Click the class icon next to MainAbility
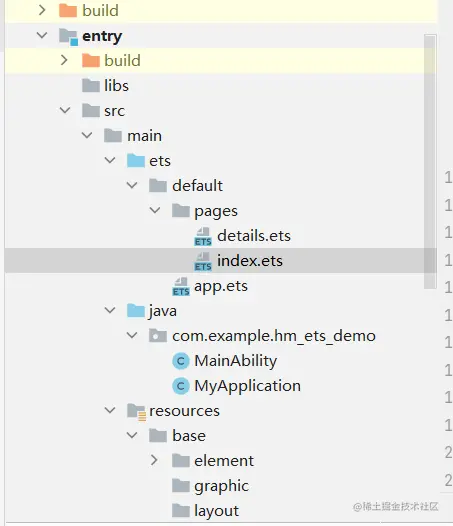The image size is (453, 526). pos(181,361)
